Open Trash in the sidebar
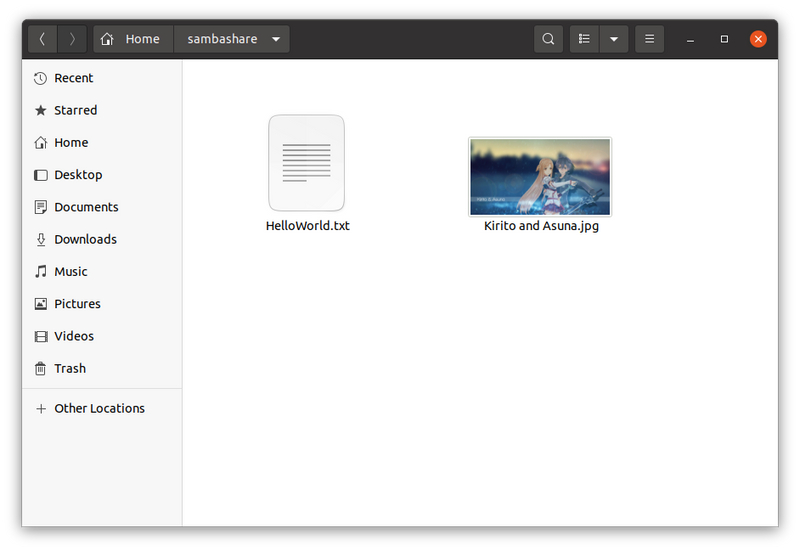This screenshot has height=551, width=800. click(x=102, y=368)
